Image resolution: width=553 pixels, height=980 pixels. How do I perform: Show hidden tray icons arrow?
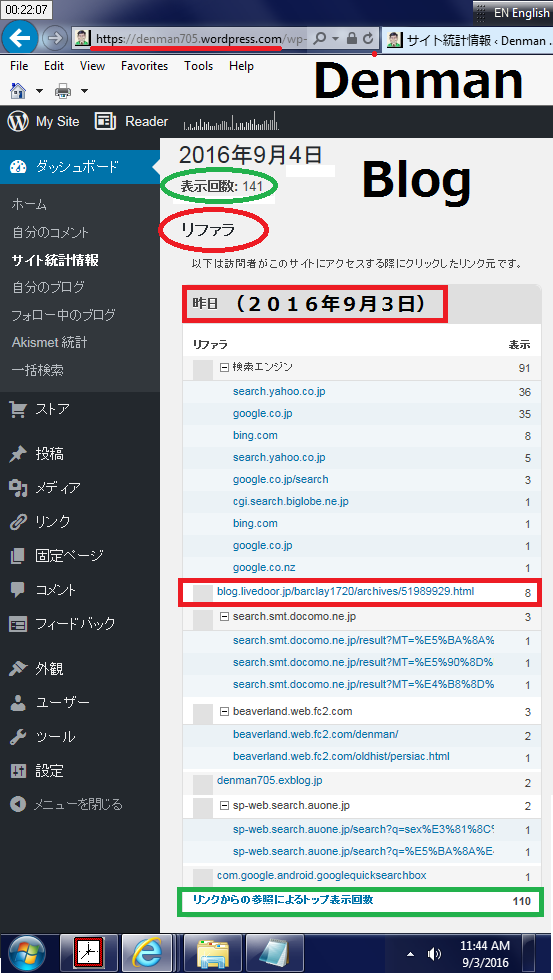pyautogui.click(x=411, y=954)
